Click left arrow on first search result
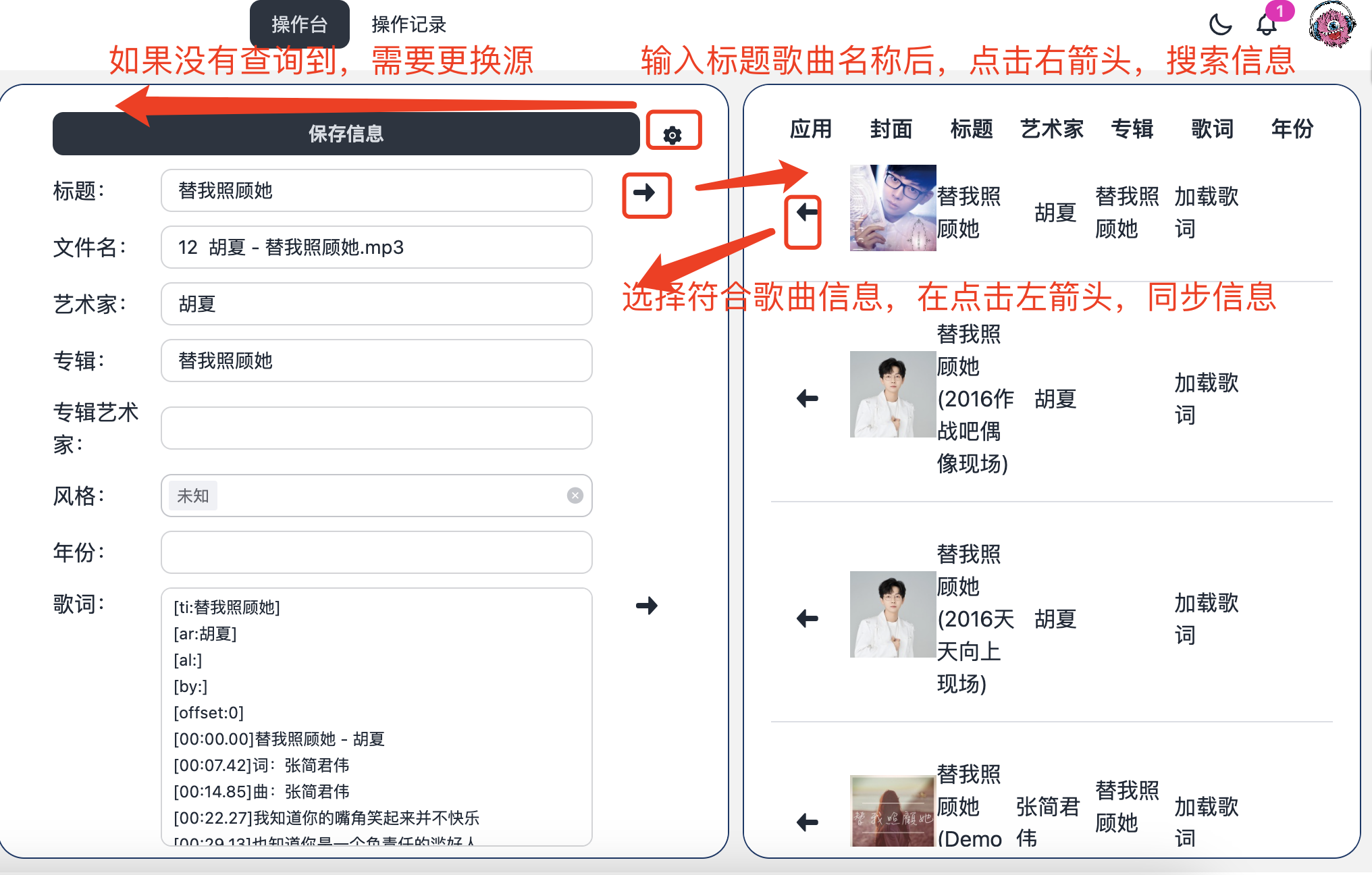Viewport: 1372px width, 875px height. point(806,213)
